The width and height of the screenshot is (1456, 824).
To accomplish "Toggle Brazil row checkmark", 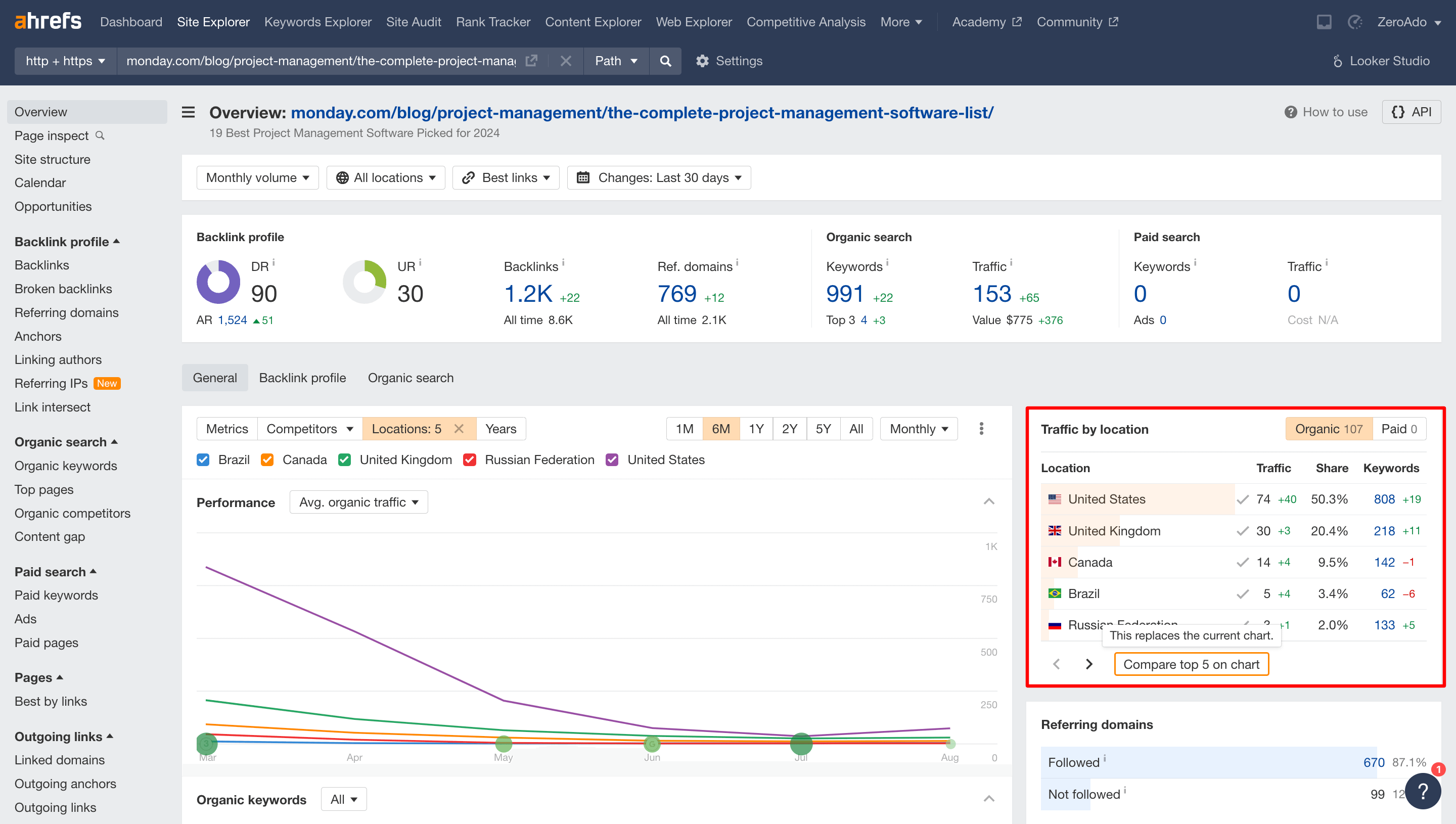I will pyautogui.click(x=1243, y=593).
